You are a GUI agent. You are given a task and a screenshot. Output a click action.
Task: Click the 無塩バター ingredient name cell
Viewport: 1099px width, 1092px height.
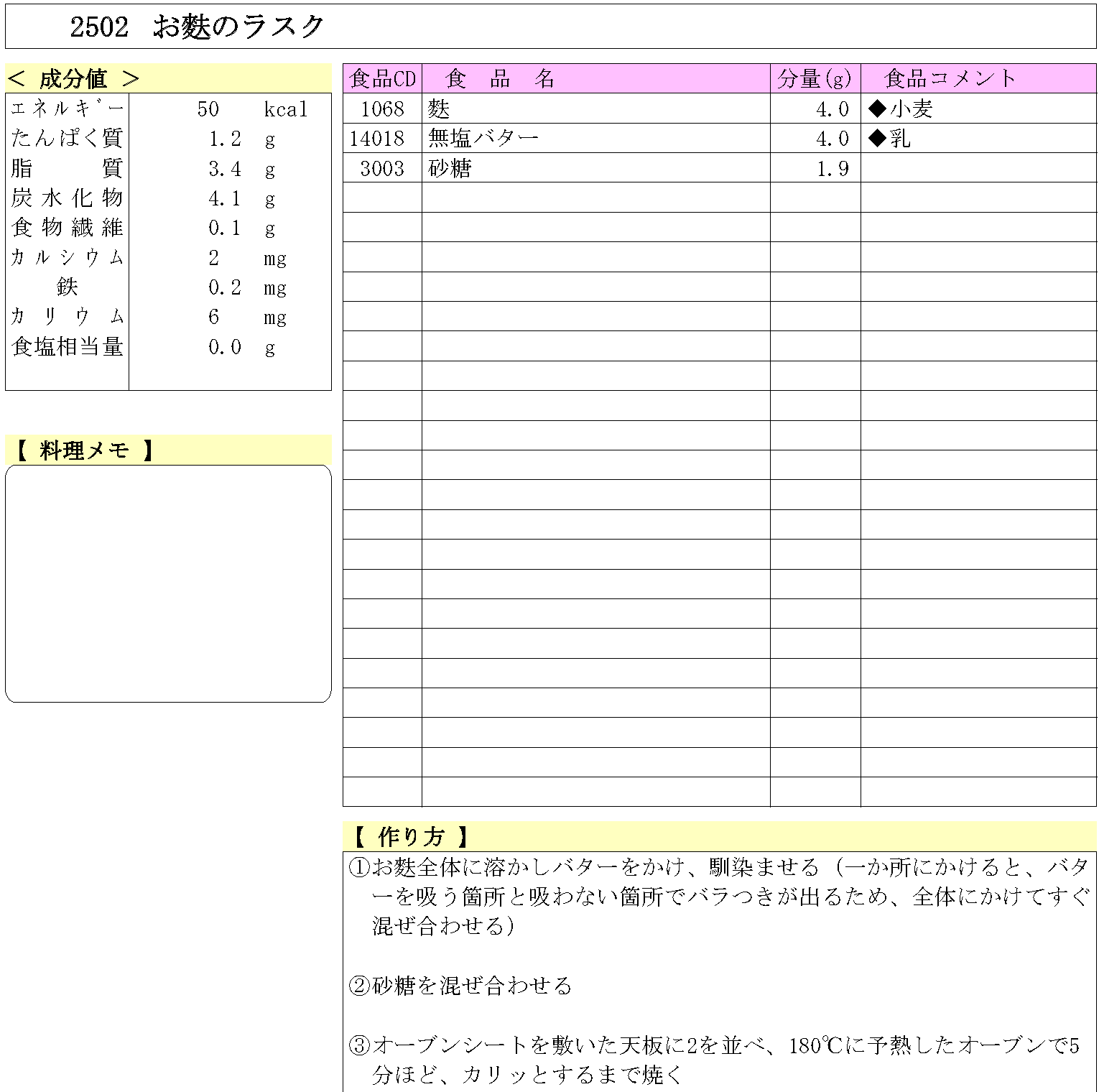pos(483,138)
